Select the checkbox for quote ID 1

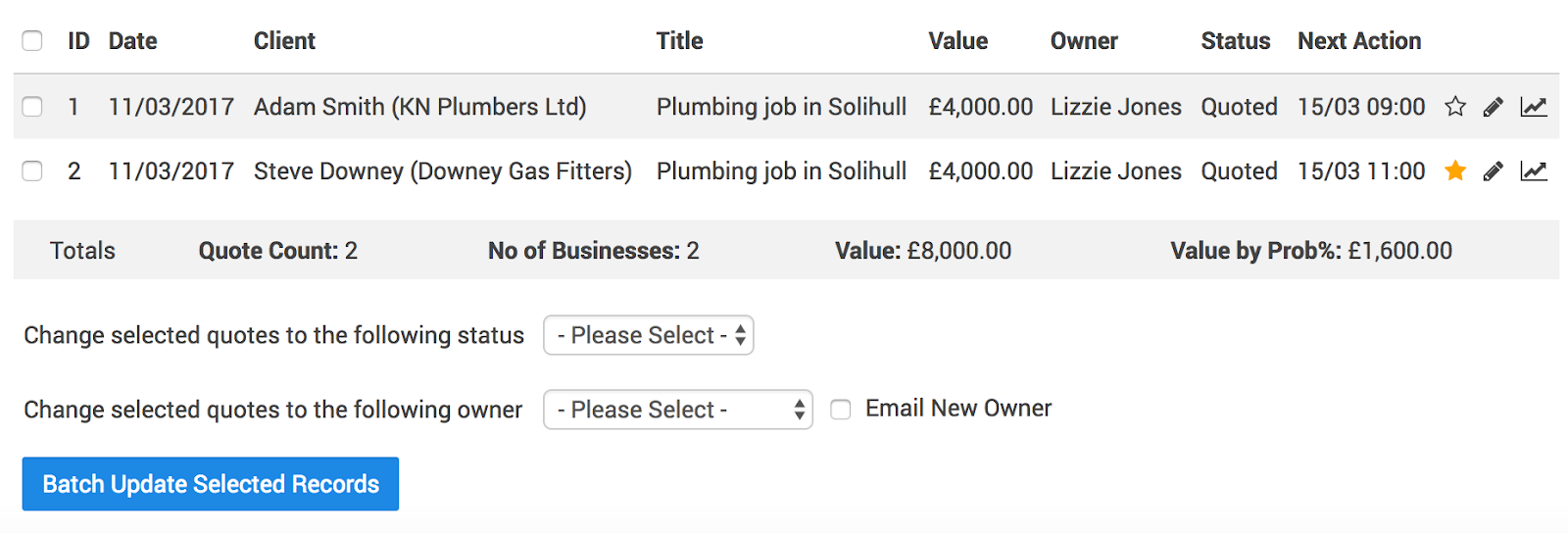pyautogui.click(x=32, y=107)
